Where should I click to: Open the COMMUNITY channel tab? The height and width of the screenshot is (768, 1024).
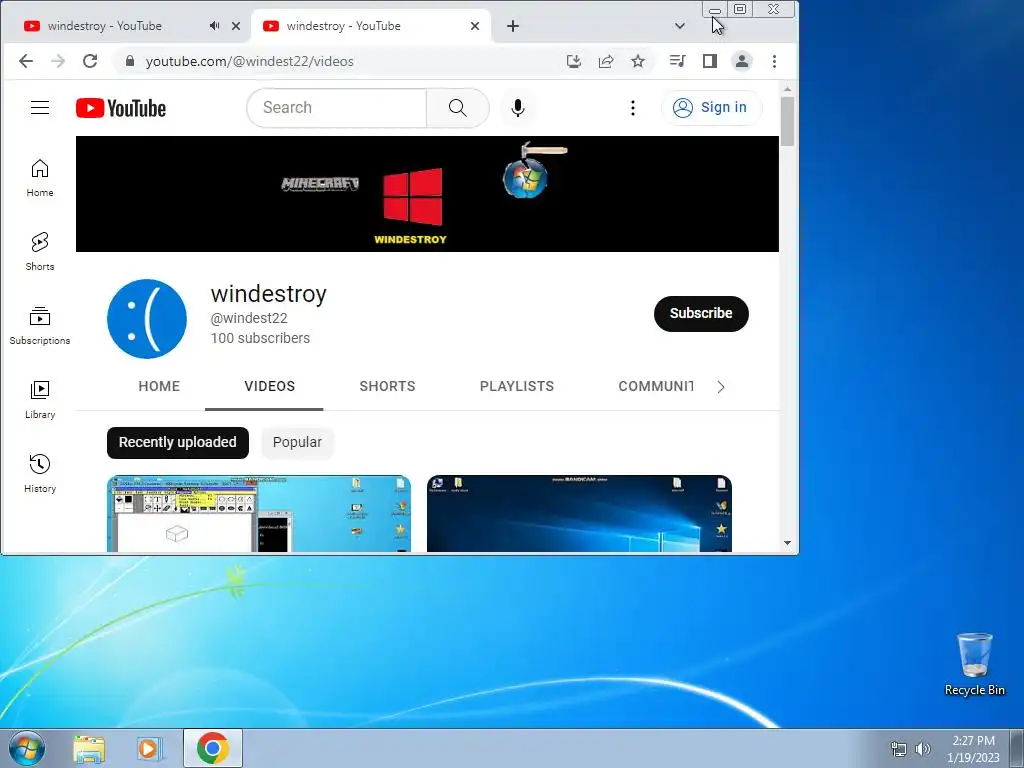656,386
